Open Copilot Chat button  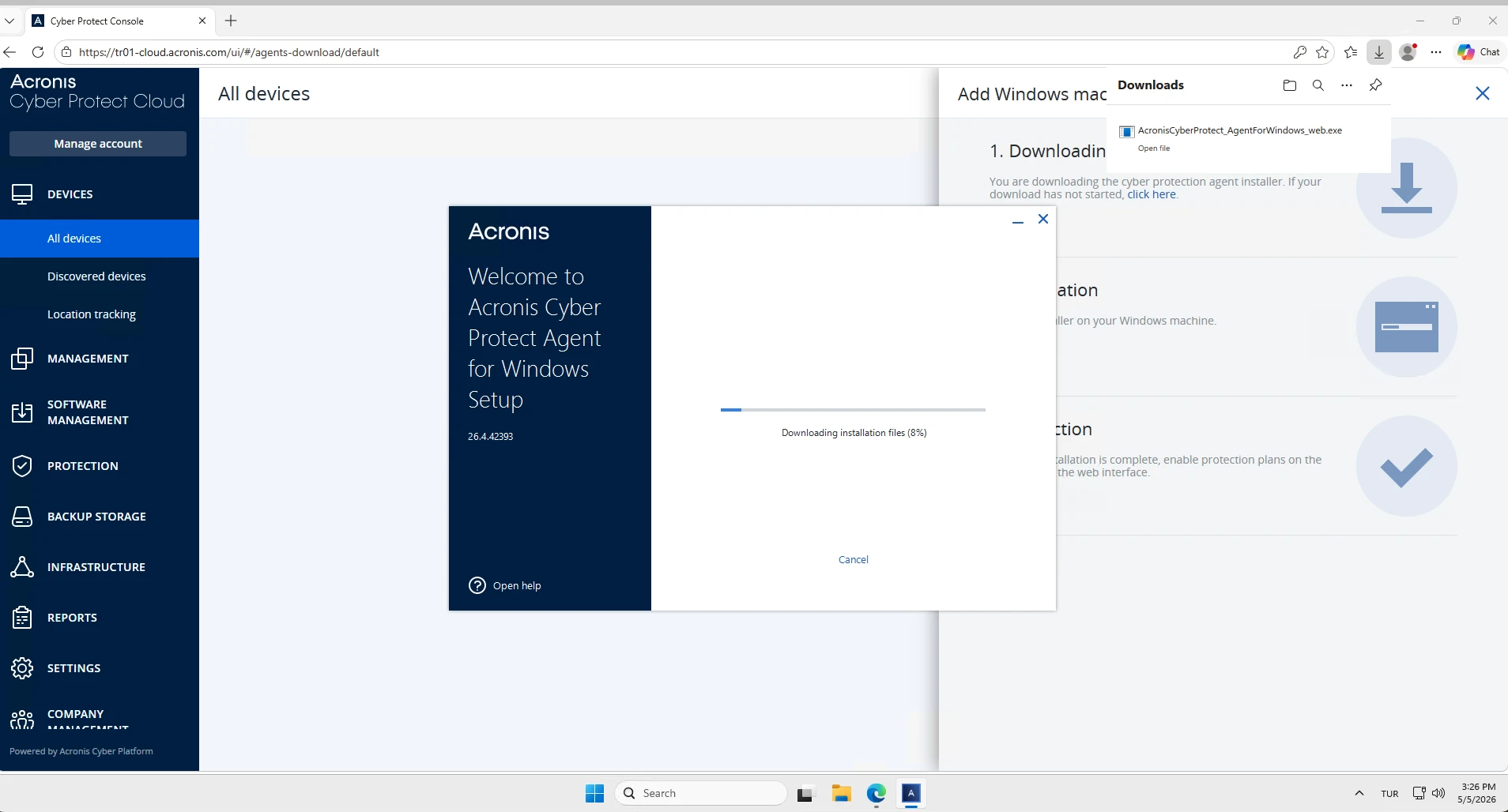tap(1479, 52)
